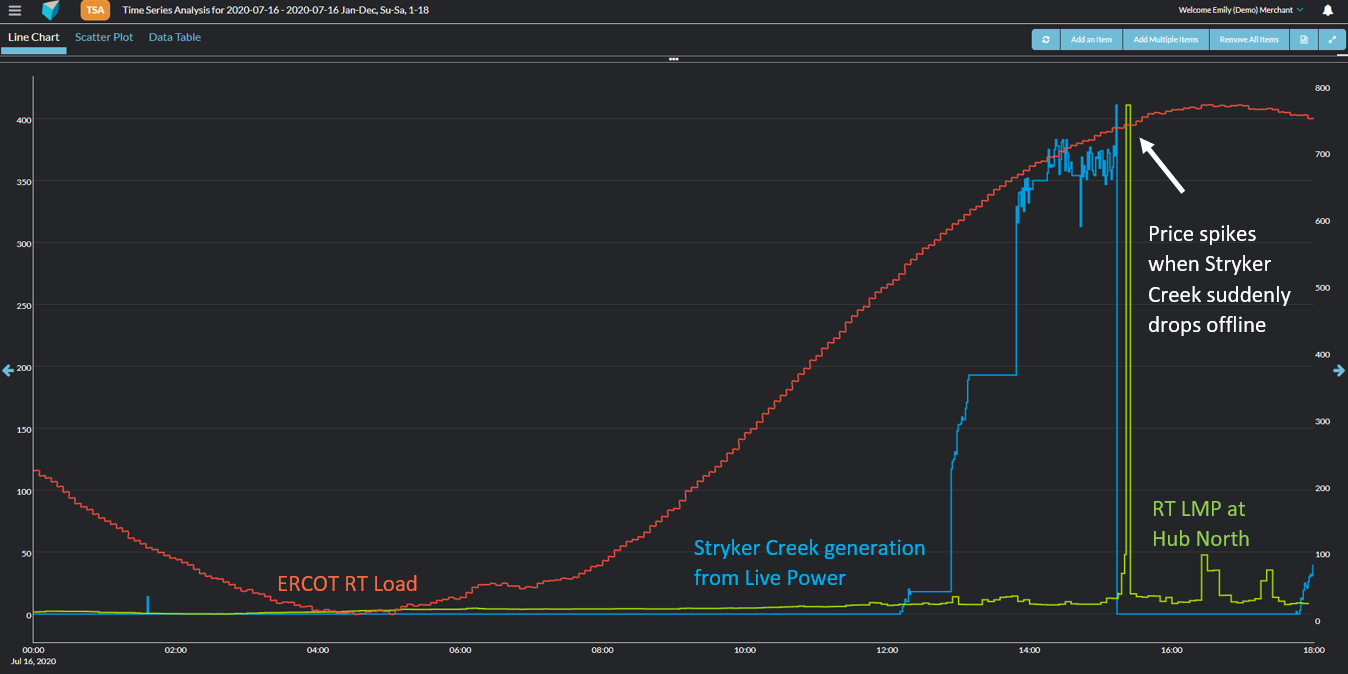Click the Add an Item button
The image size is (1348, 674).
coord(1091,39)
